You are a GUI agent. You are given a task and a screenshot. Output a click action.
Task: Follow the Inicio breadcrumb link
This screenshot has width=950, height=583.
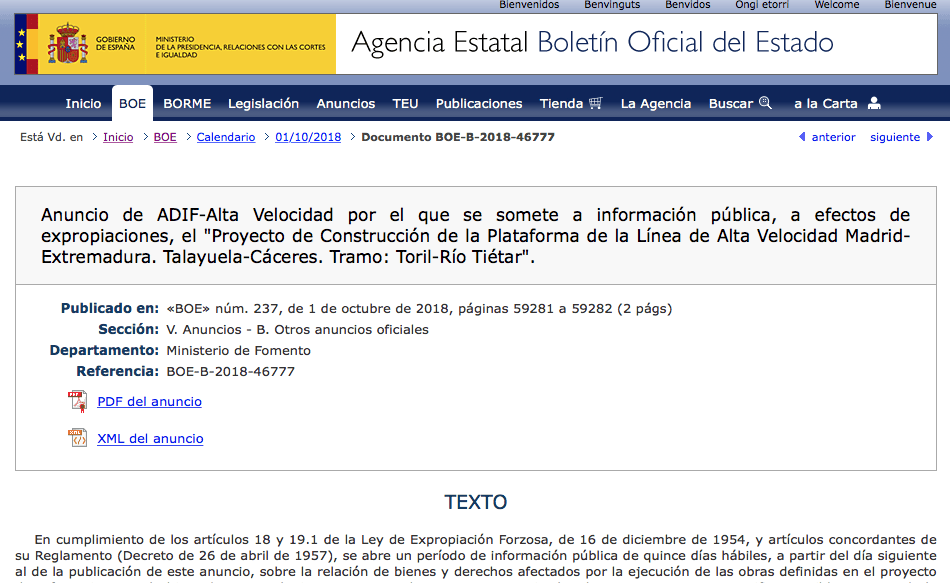pyautogui.click(x=118, y=137)
